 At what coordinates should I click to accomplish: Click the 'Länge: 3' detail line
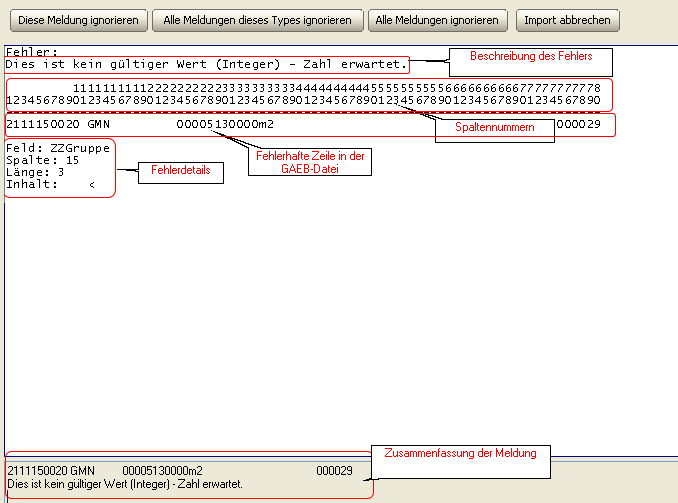tap(35, 173)
